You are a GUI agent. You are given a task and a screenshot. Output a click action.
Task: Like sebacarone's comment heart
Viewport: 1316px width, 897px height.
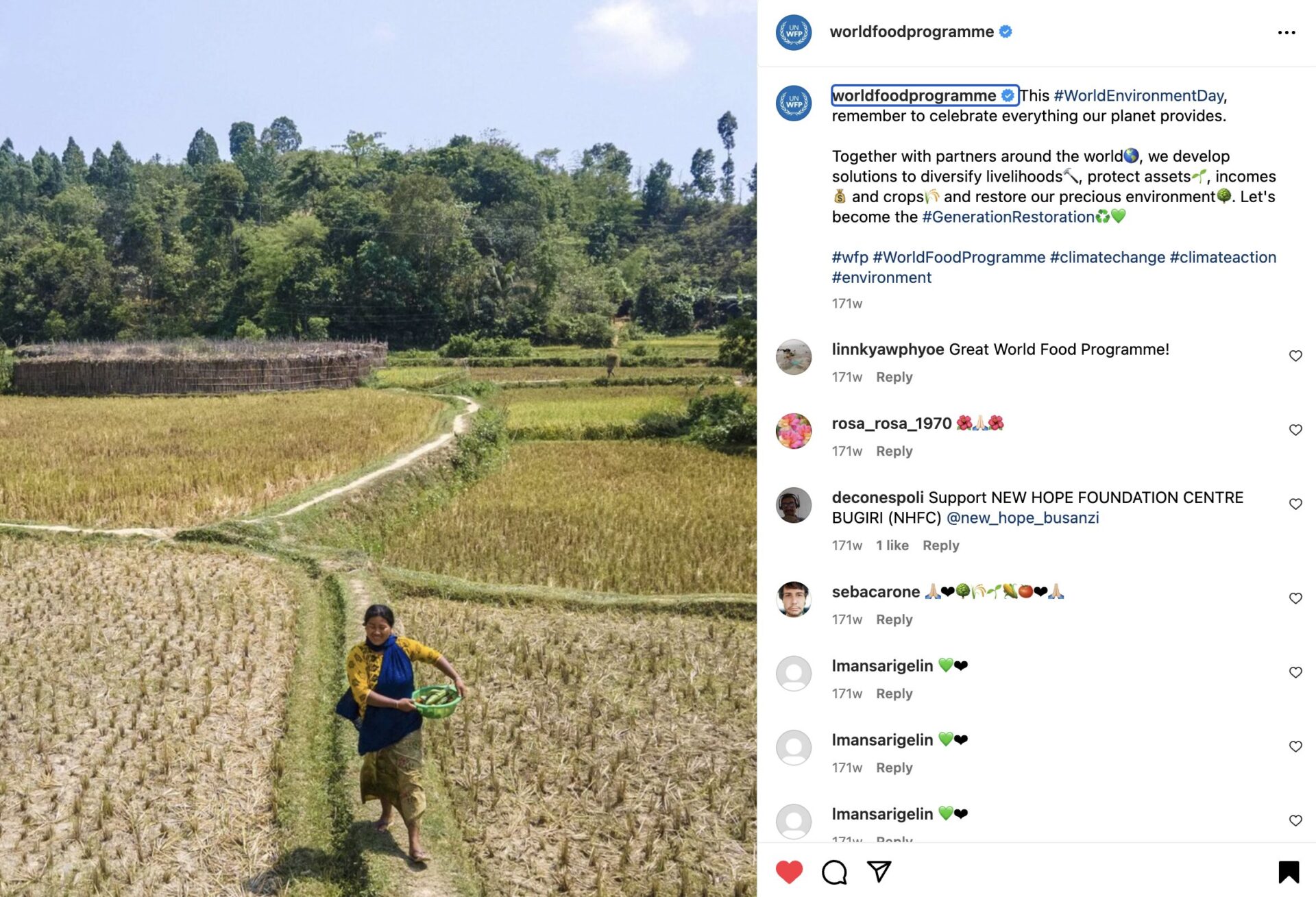coord(1295,598)
